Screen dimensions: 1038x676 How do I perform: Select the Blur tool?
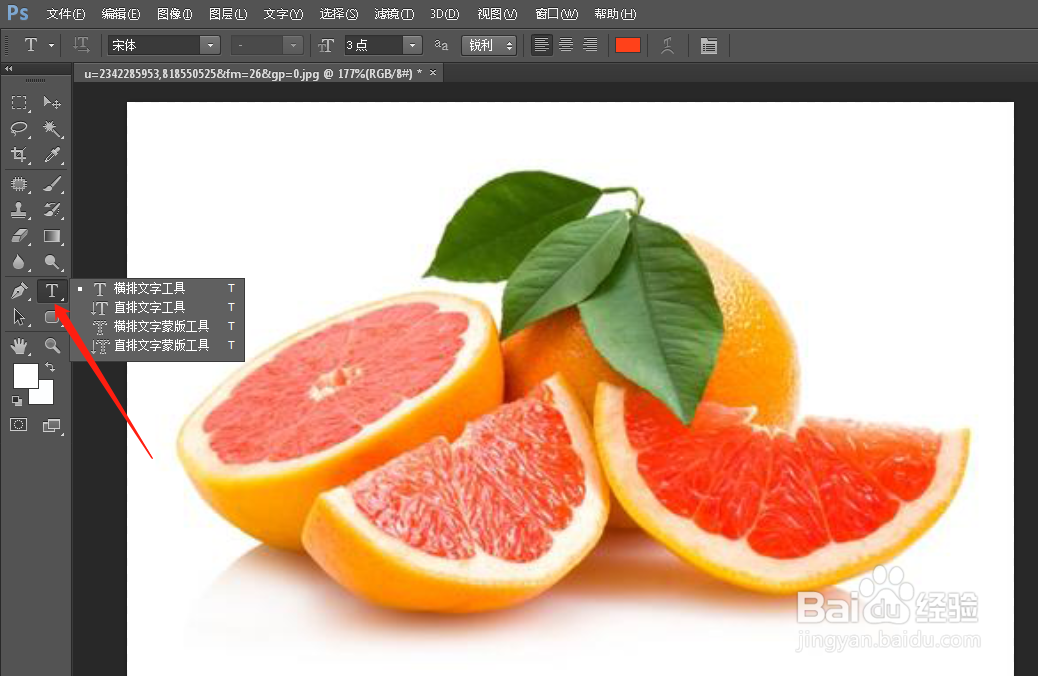[19, 263]
